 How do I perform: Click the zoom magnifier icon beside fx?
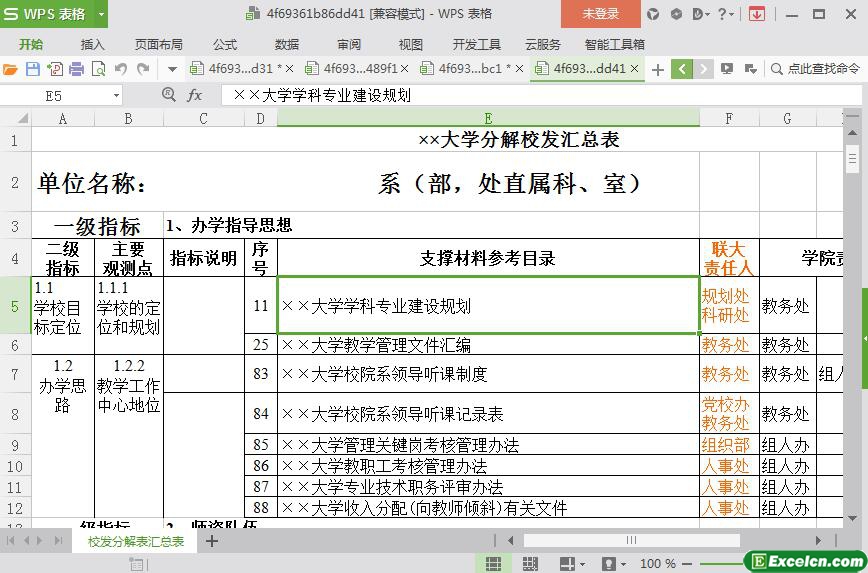click(x=169, y=95)
